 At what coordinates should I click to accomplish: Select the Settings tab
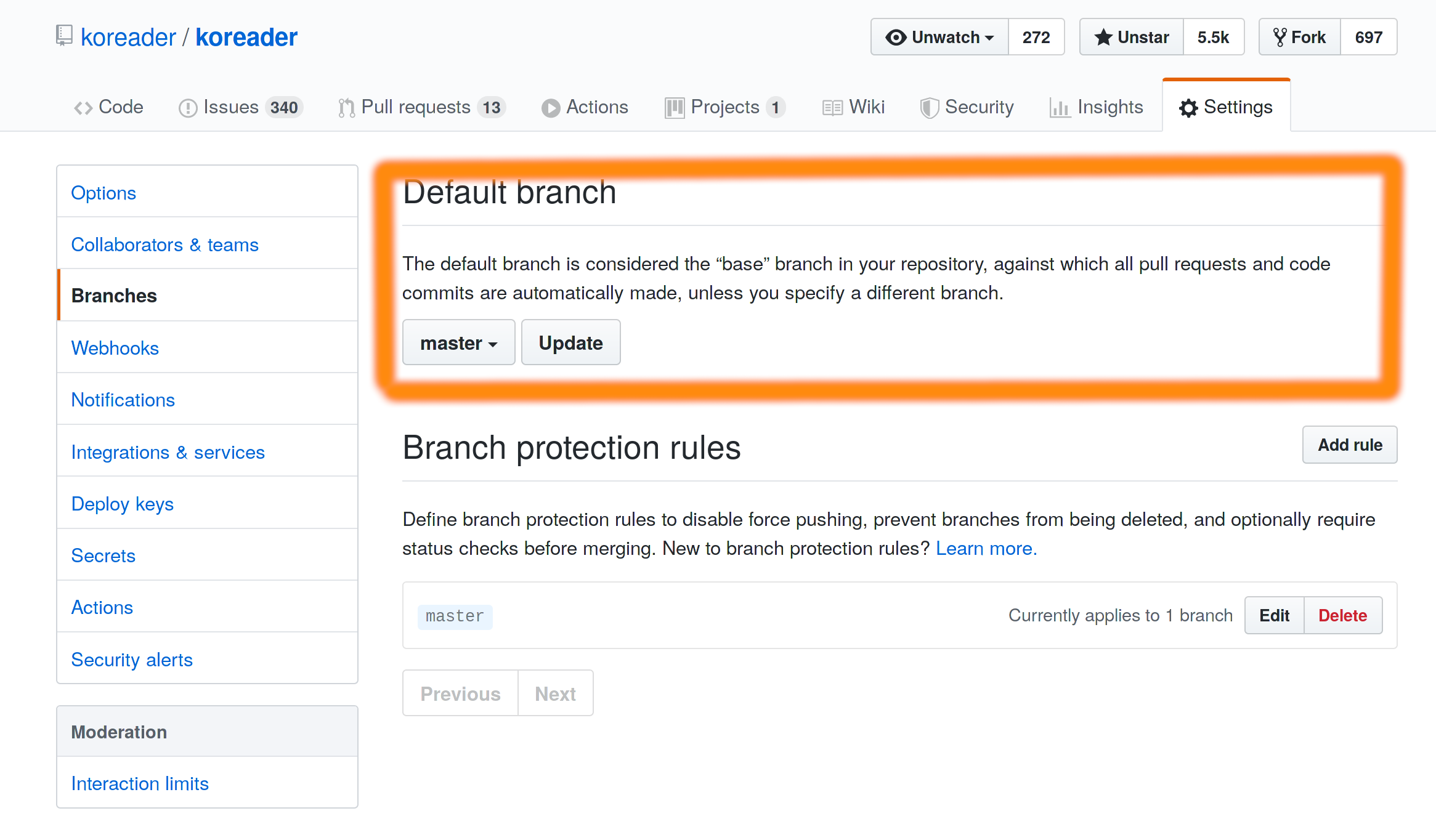click(x=1226, y=106)
